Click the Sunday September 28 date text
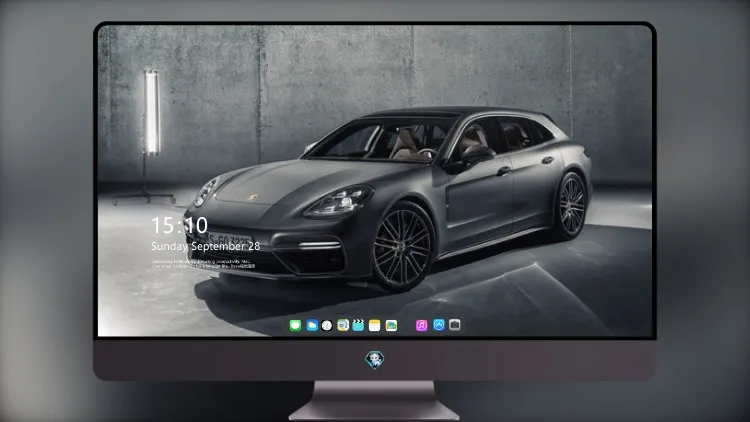Viewport: 750px width, 422px height. tap(206, 246)
